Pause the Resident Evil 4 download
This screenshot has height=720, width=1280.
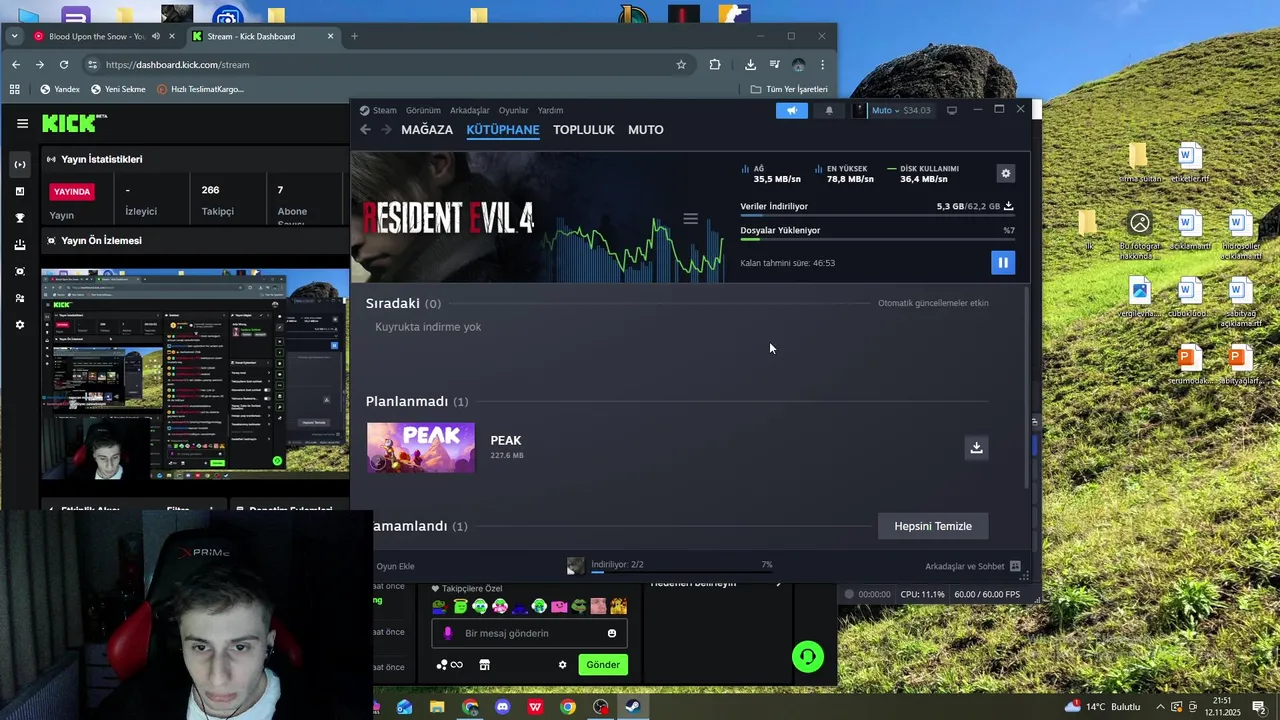(x=1002, y=262)
